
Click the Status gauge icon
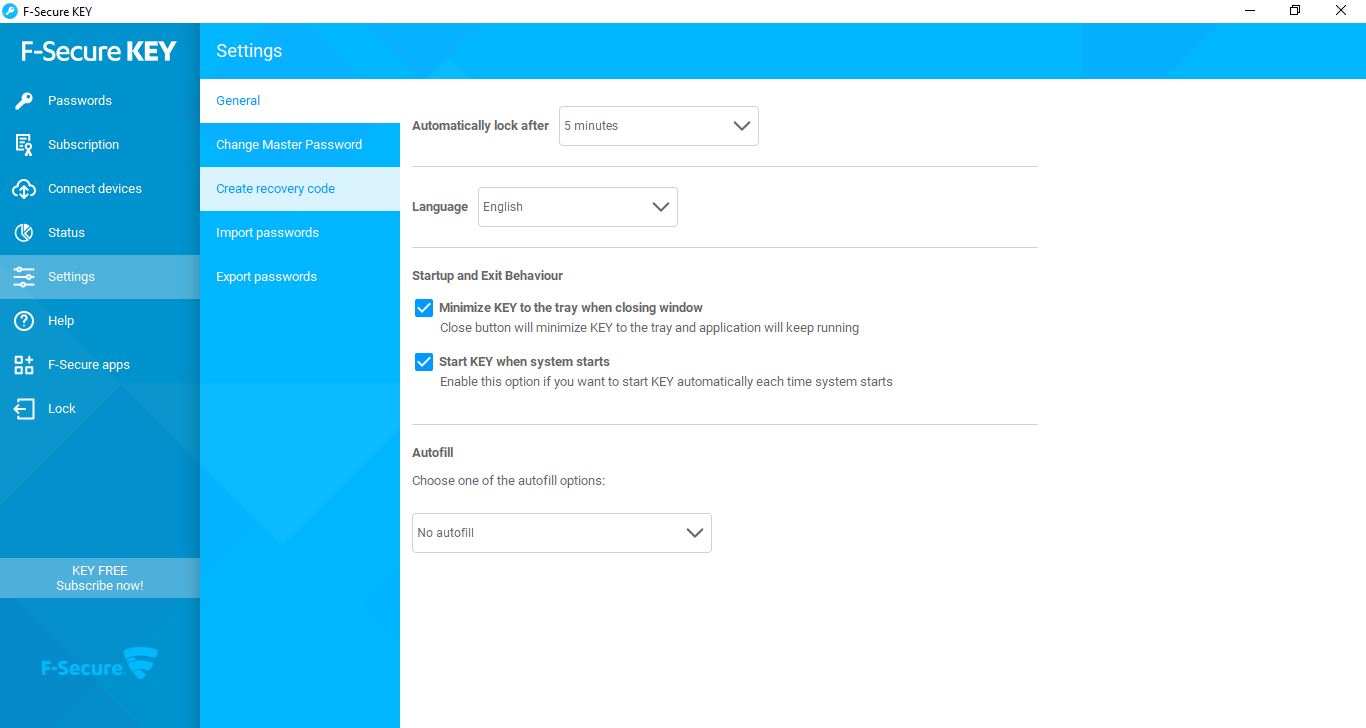tap(24, 232)
